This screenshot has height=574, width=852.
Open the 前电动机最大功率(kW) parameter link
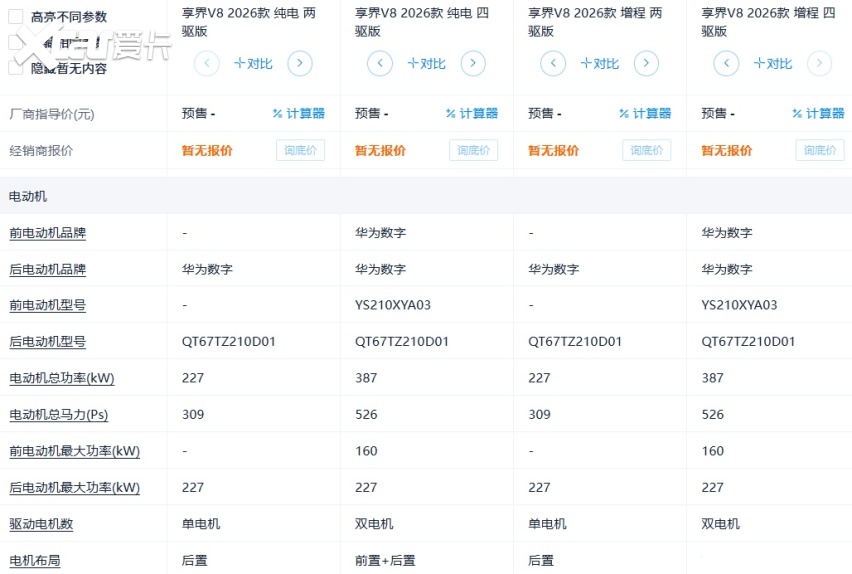point(74,451)
